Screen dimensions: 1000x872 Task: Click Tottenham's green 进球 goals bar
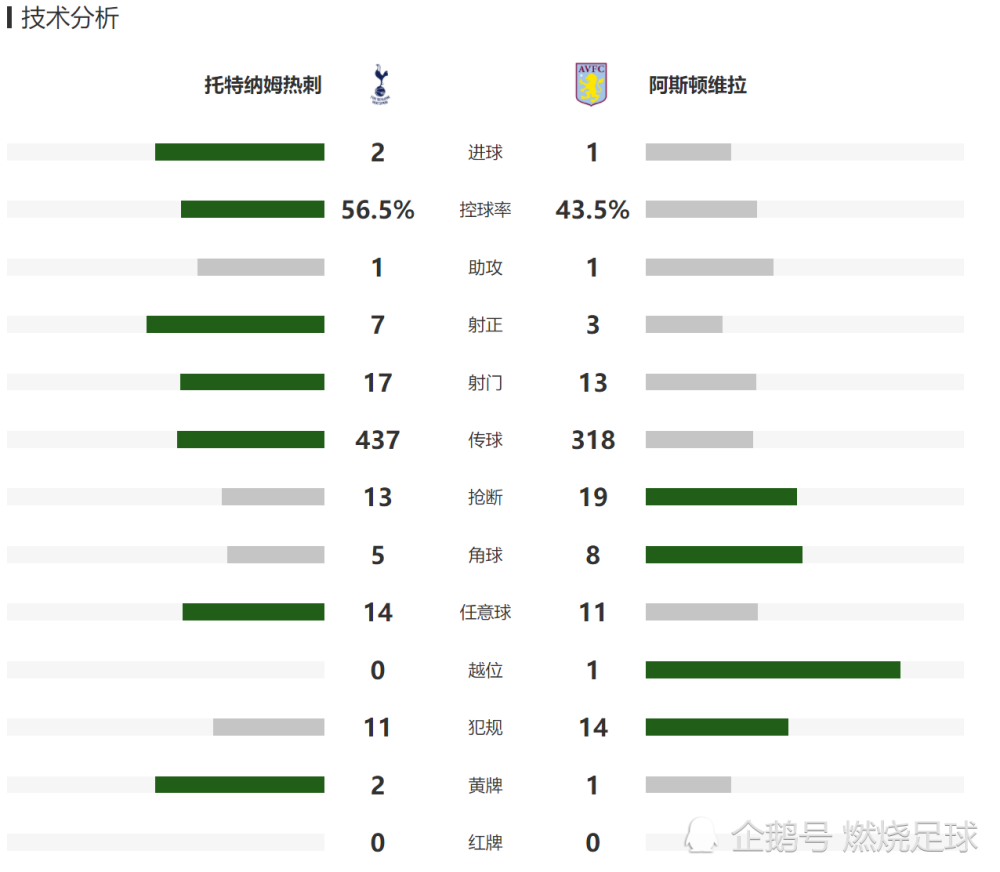click(240, 152)
